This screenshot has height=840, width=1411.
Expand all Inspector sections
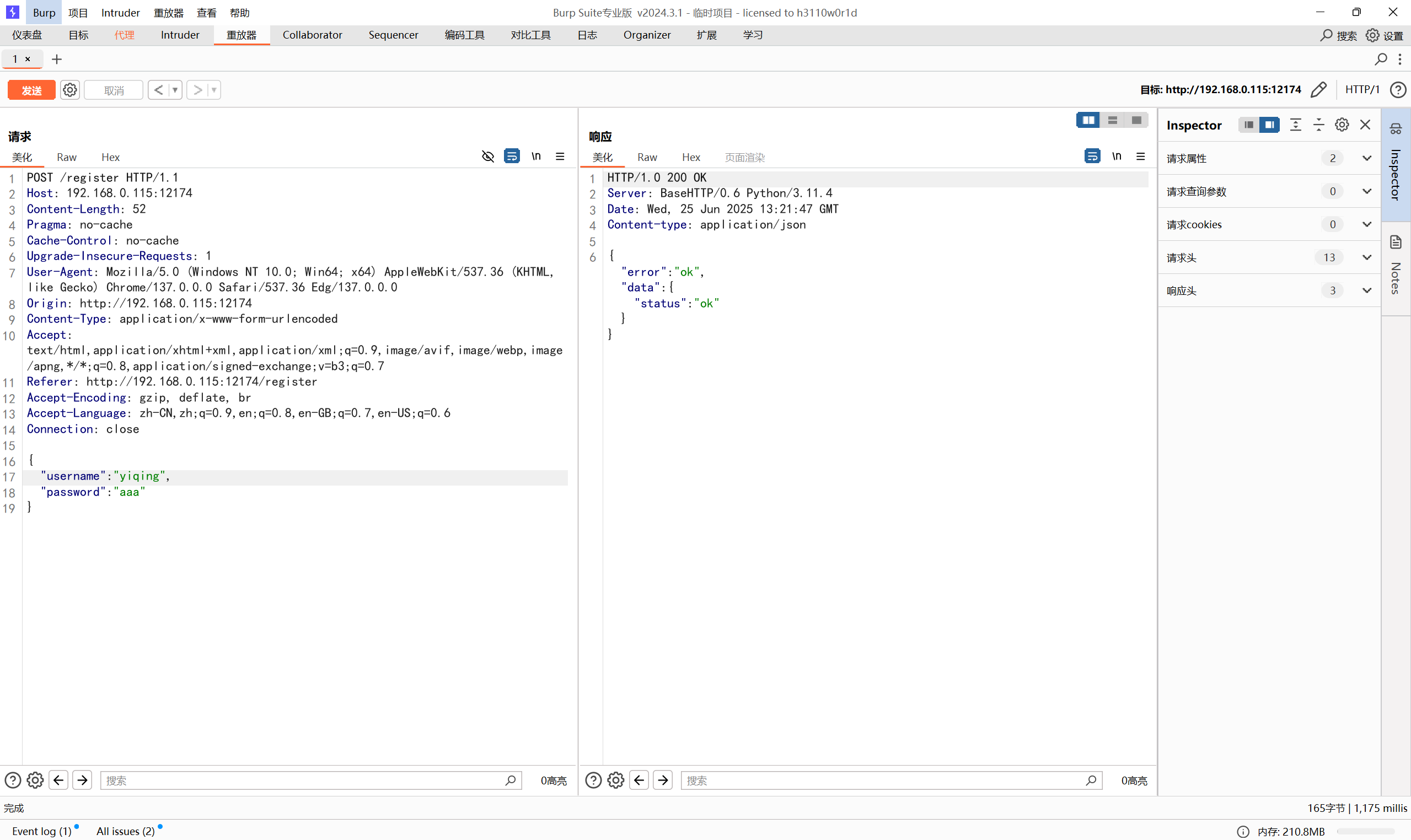pyautogui.click(x=1296, y=125)
